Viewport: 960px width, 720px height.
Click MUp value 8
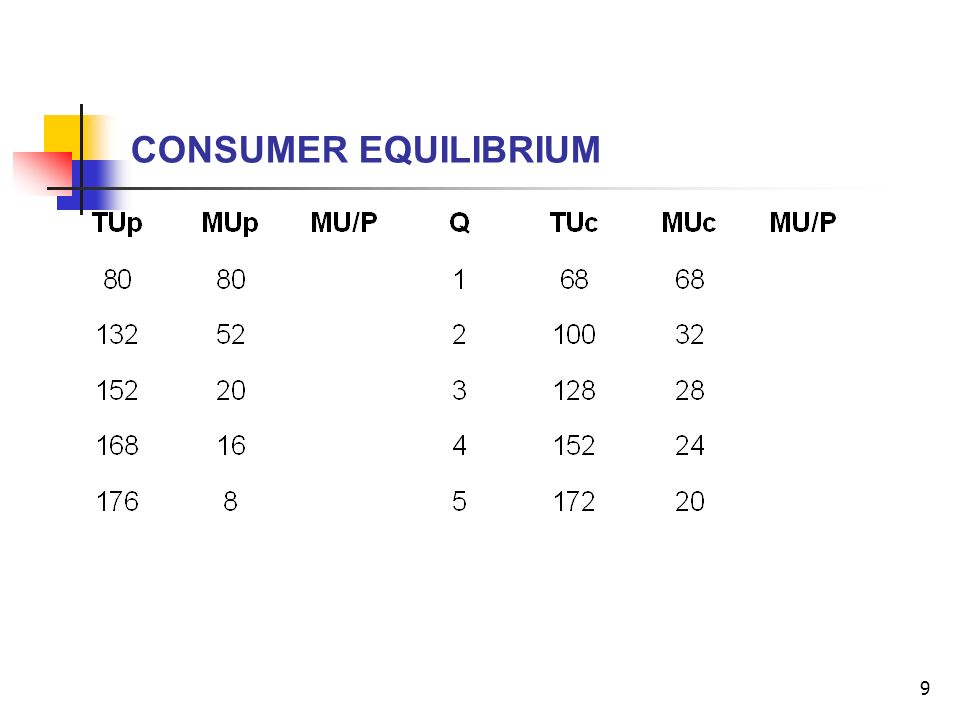230,501
